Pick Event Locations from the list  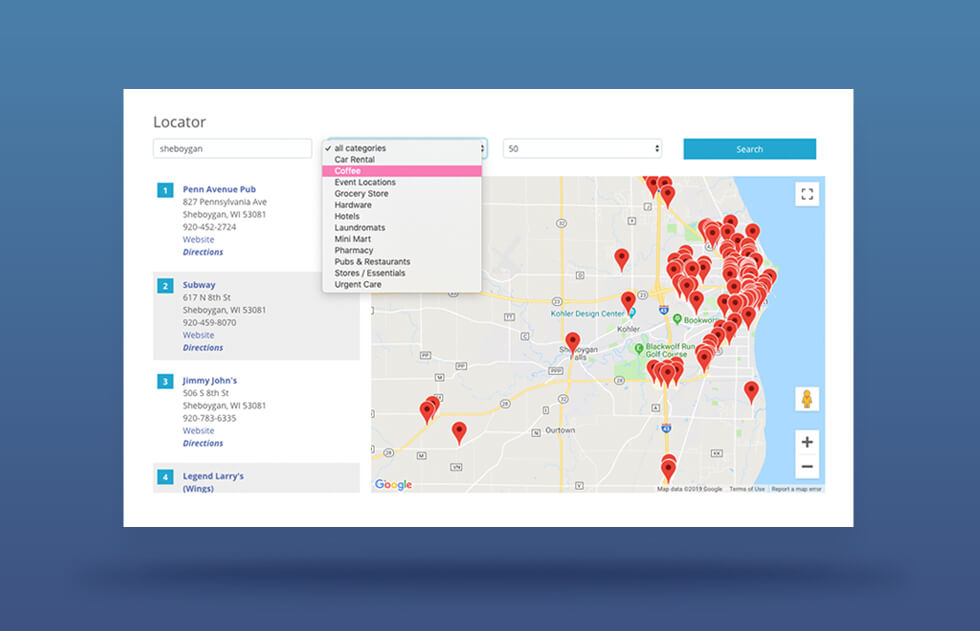pyautogui.click(x=402, y=182)
